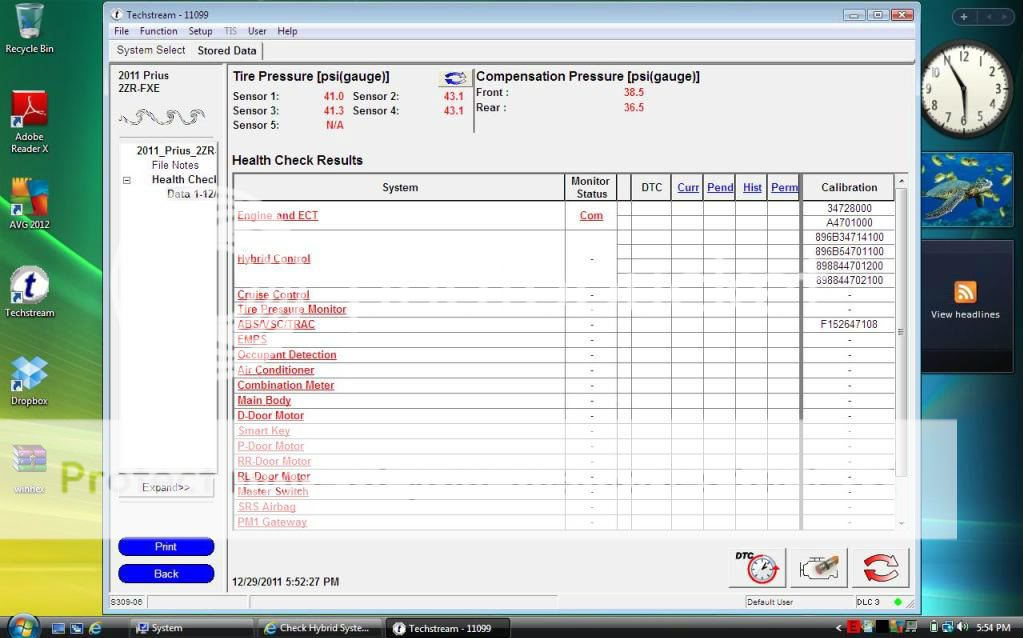Click the red refresh arrows icon
Screen dimensions: 1023x638
coord(880,568)
